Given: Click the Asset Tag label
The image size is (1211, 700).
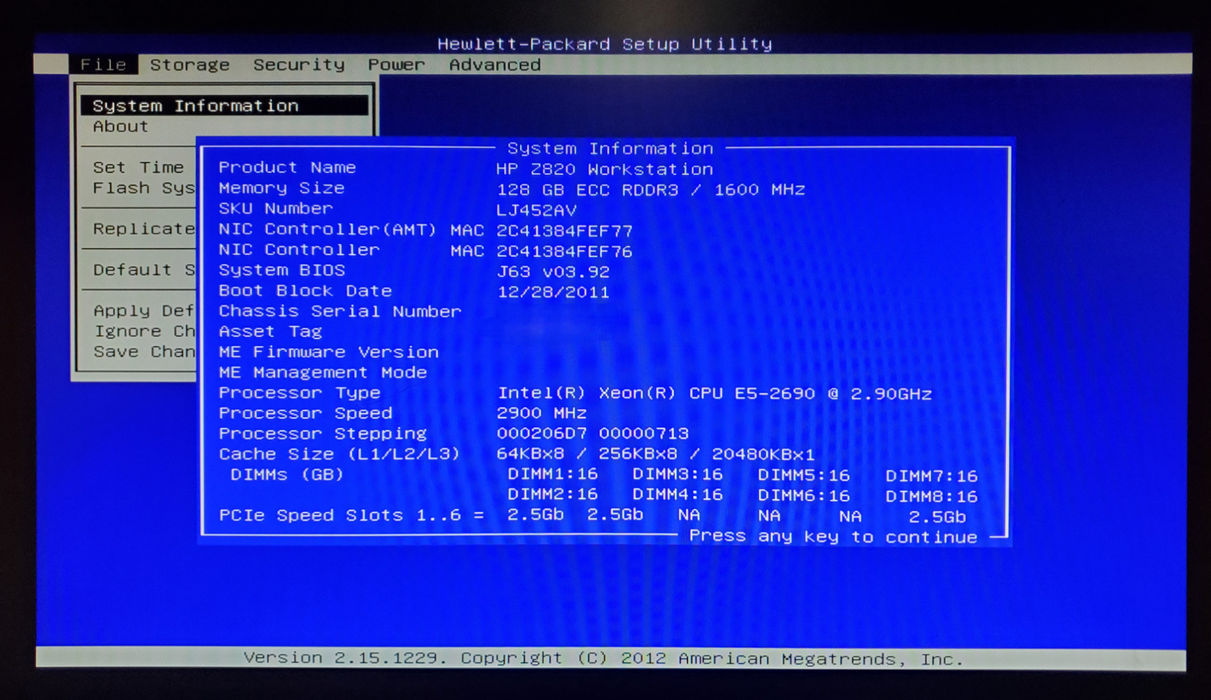Looking at the screenshot, I should (x=270, y=331).
